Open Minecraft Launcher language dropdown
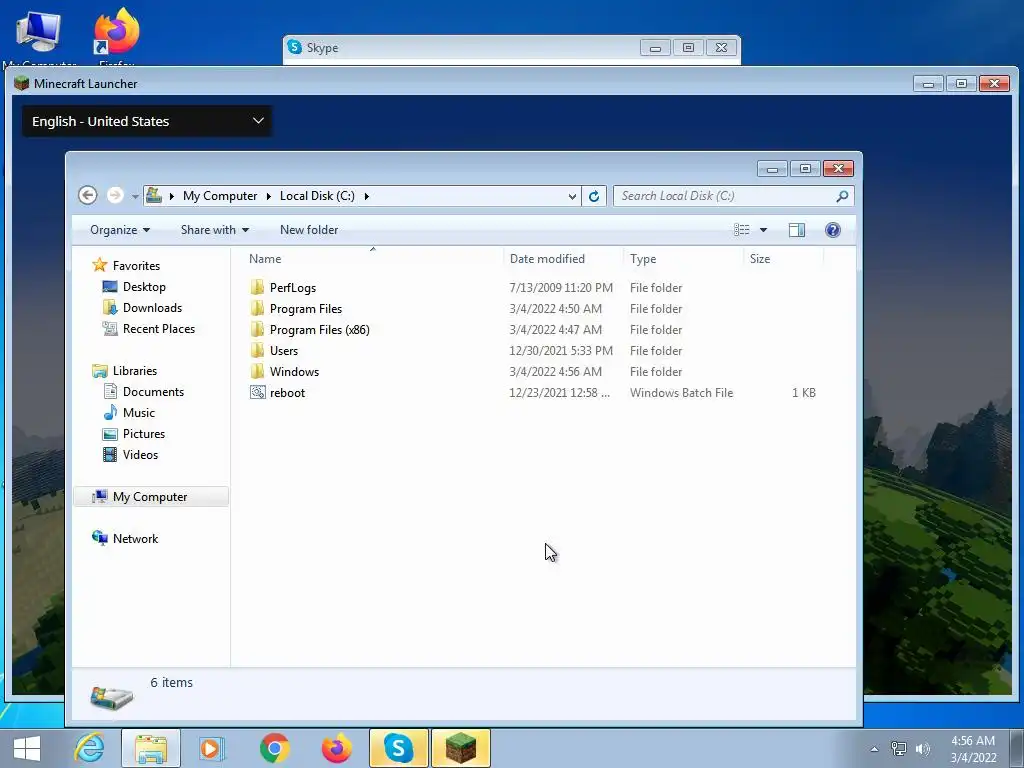The height and width of the screenshot is (768, 1024). point(147,121)
